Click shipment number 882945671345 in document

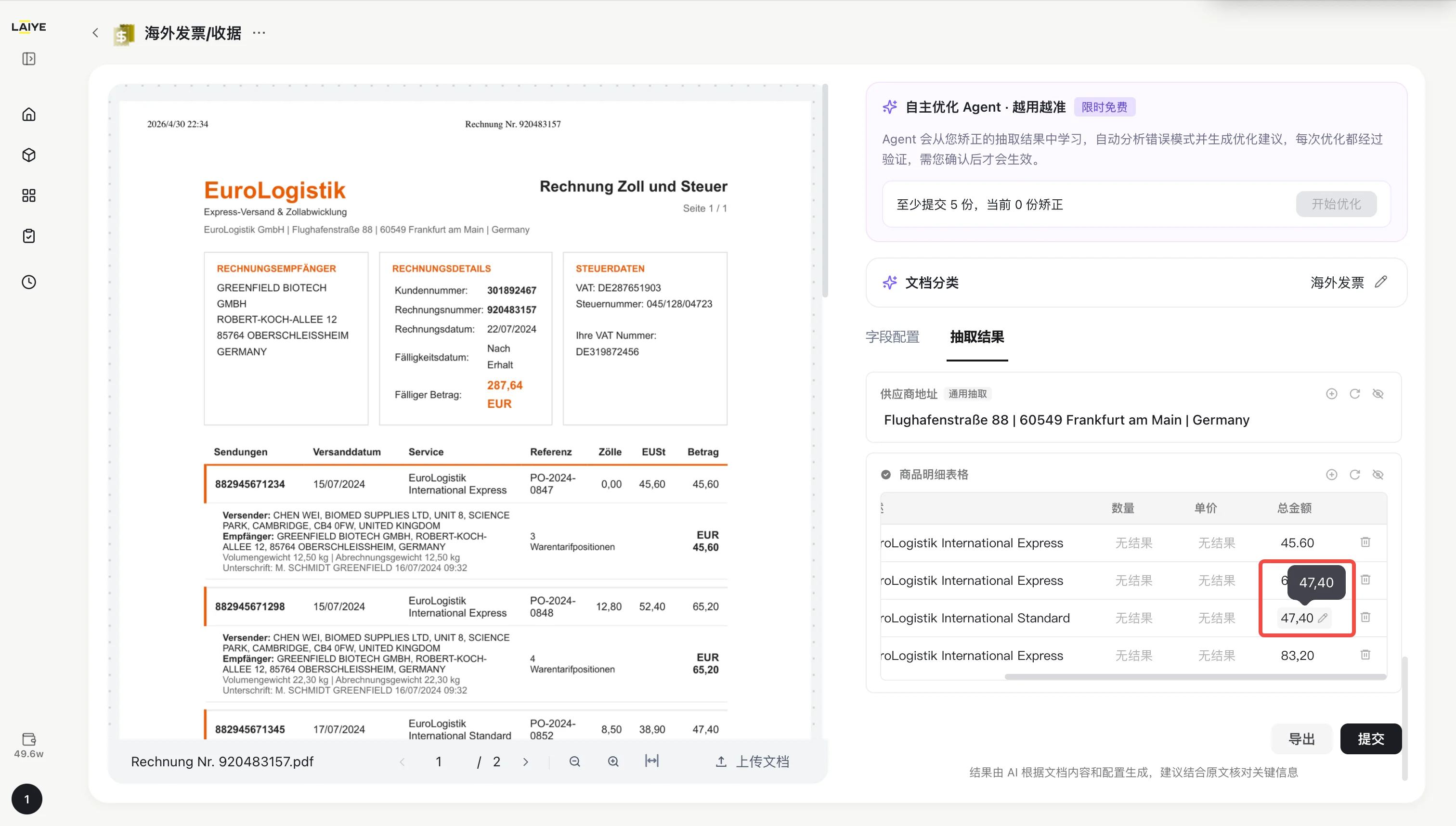pyautogui.click(x=250, y=729)
